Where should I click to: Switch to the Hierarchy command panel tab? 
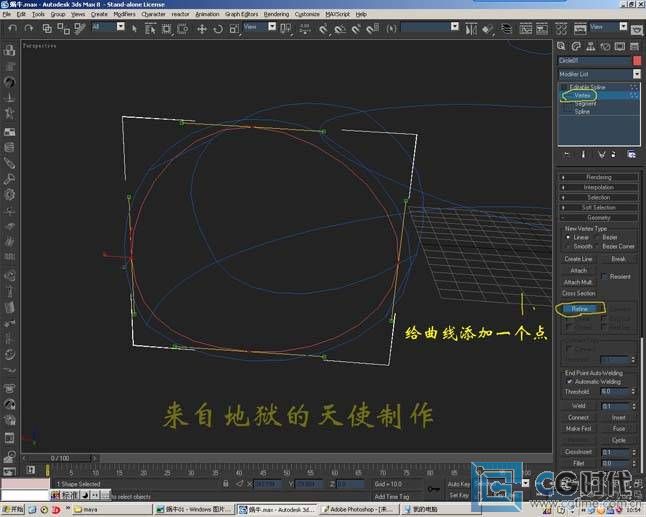click(591, 46)
